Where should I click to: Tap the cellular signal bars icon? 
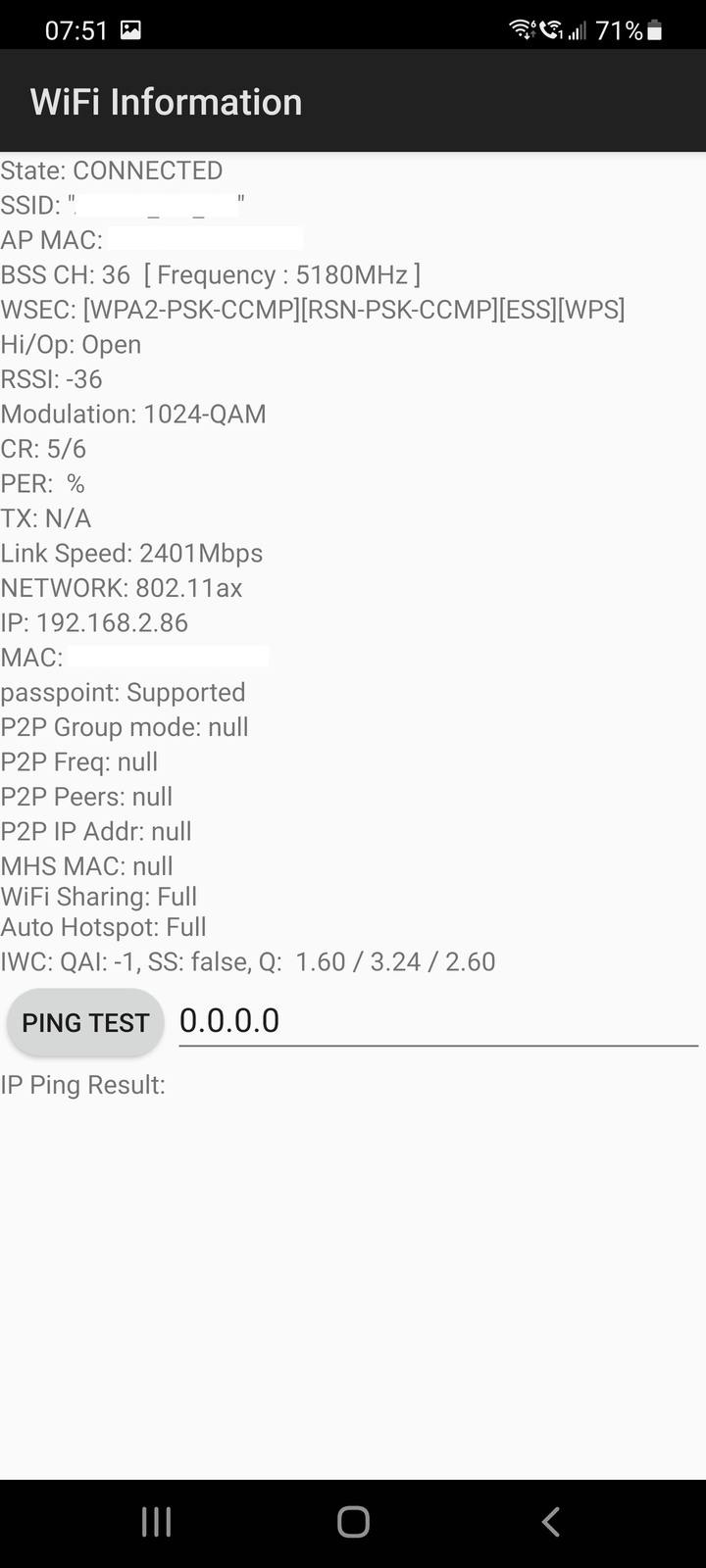(x=577, y=30)
